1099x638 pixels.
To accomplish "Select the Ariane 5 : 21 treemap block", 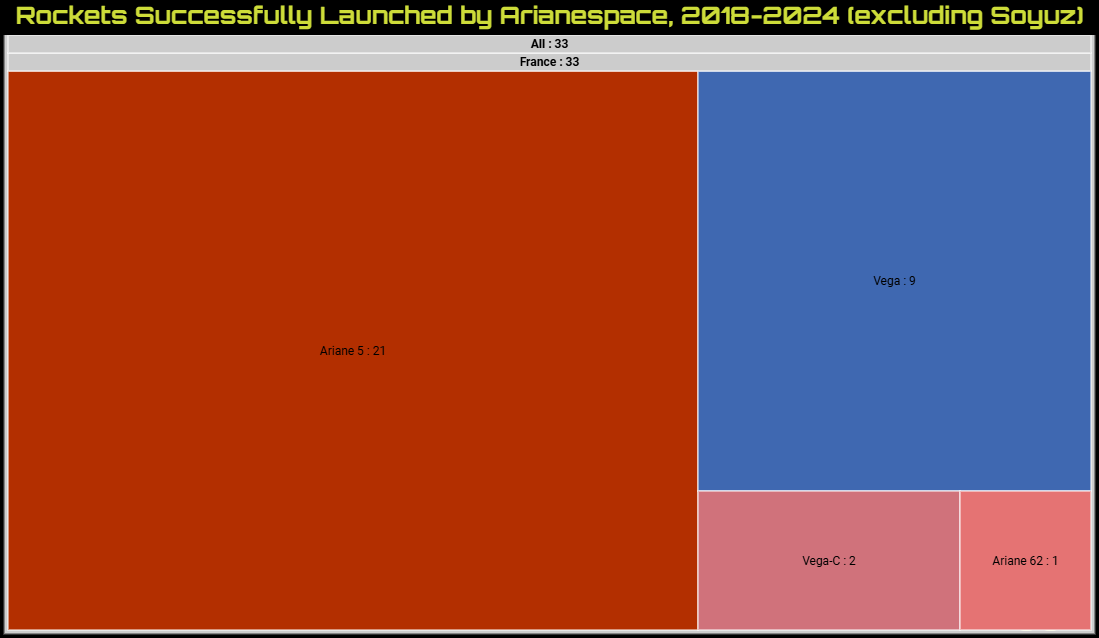I will point(353,351).
